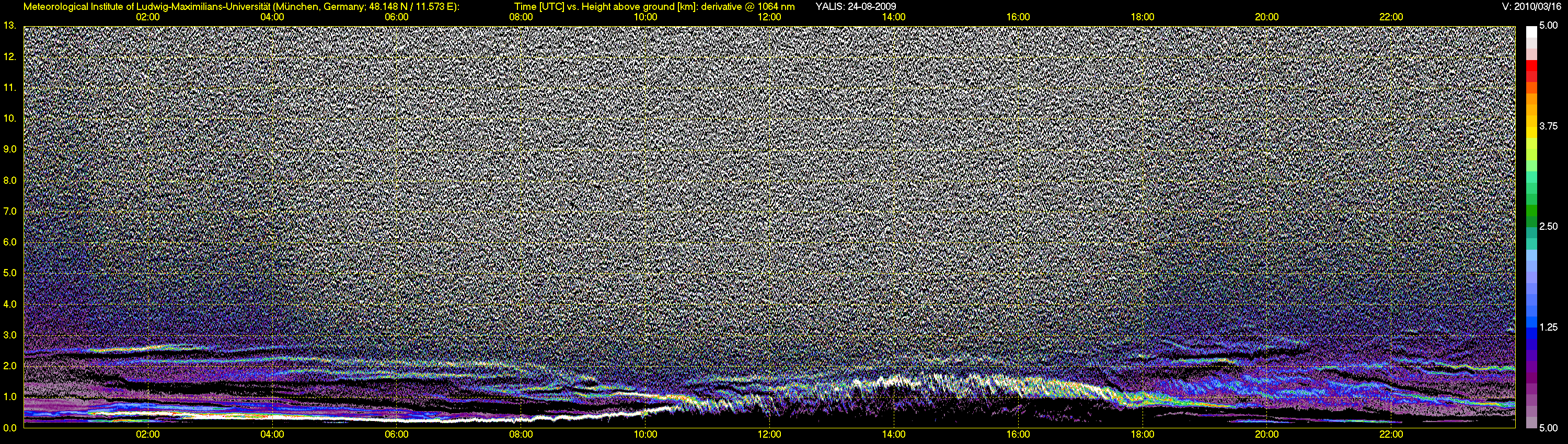Click the 3.0 height axis label
The image size is (1568, 444).
click(10, 335)
